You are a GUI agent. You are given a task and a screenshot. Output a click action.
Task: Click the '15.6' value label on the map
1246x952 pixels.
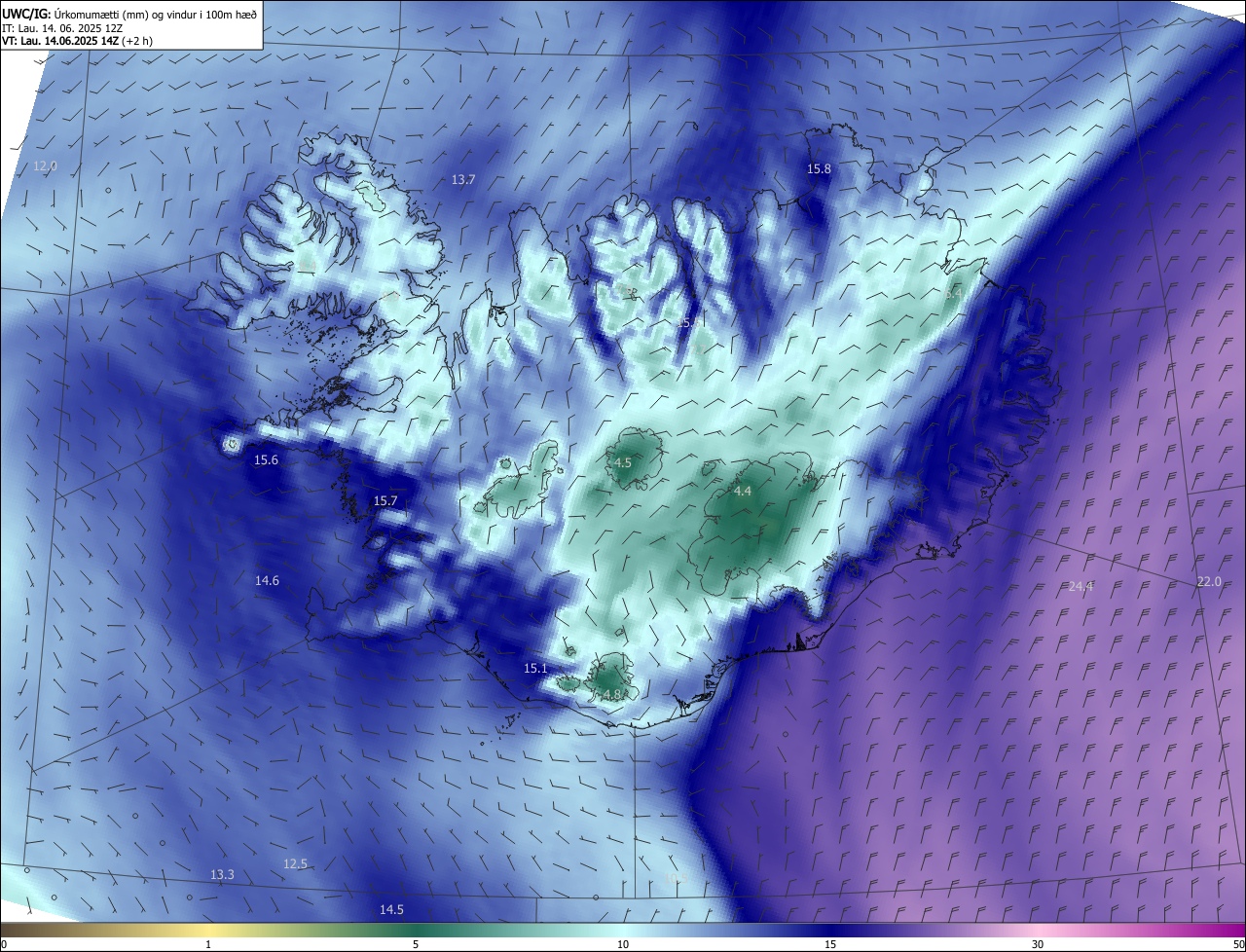(266, 460)
